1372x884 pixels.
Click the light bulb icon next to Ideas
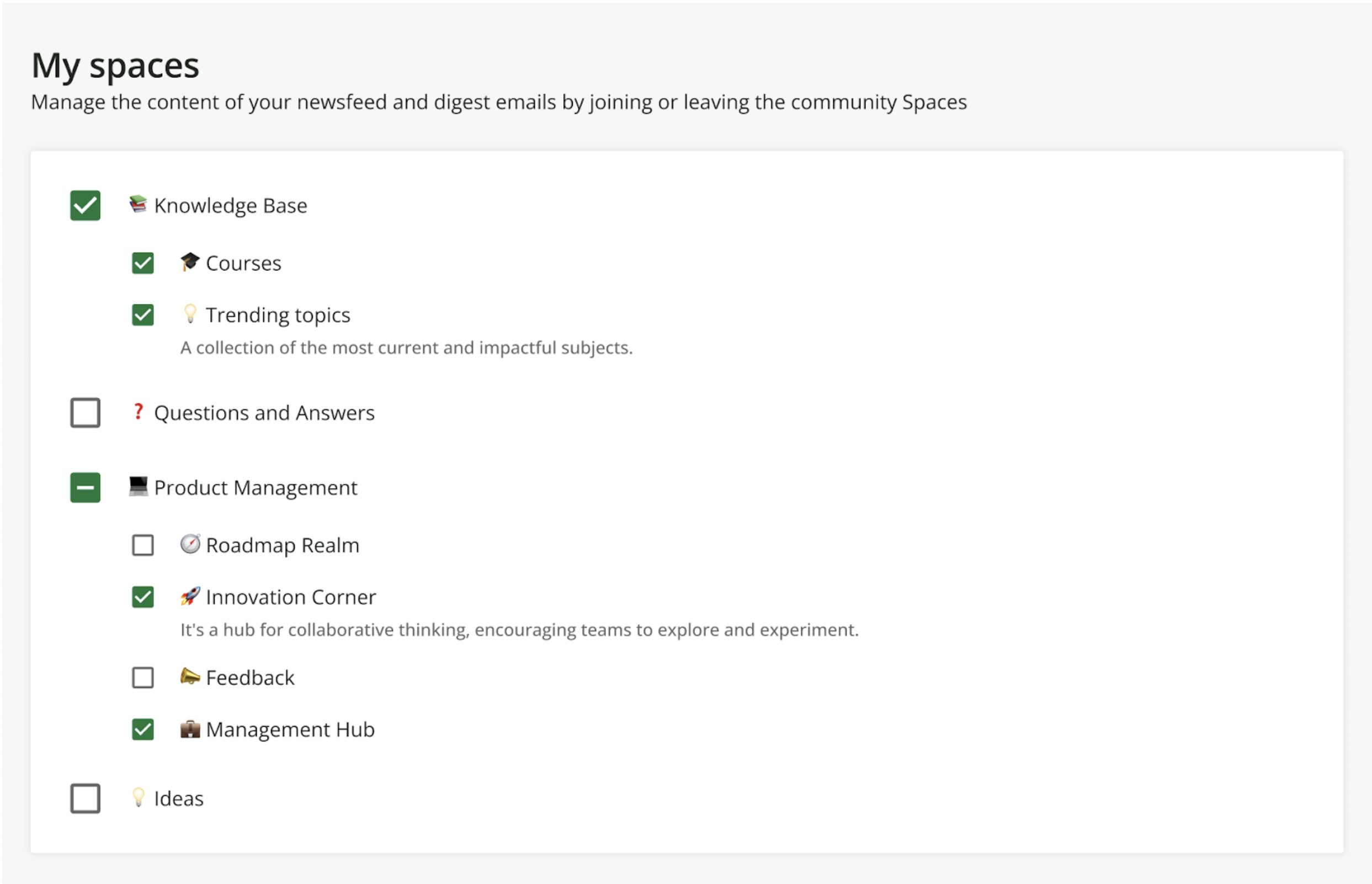pos(138,797)
